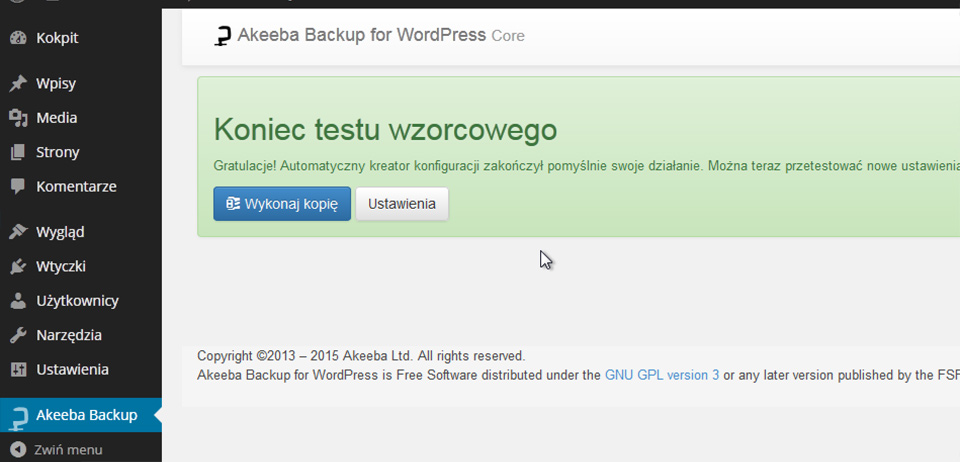The image size is (960, 462).
Task: Click the Ustawienia button in green panel
Action: point(402,204)
